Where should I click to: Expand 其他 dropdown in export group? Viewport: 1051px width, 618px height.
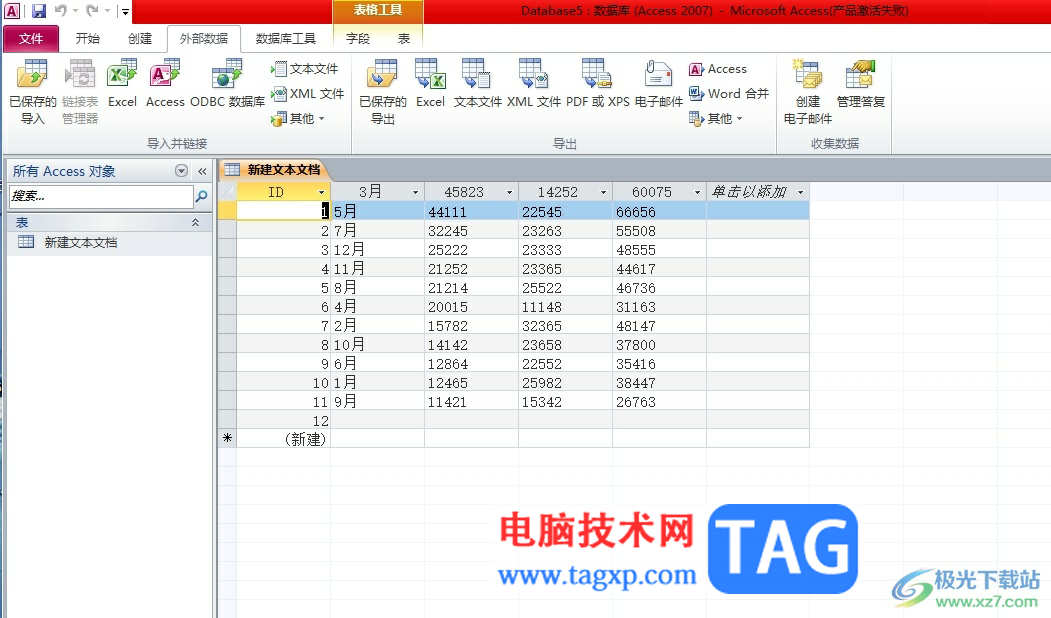point(716,119)
